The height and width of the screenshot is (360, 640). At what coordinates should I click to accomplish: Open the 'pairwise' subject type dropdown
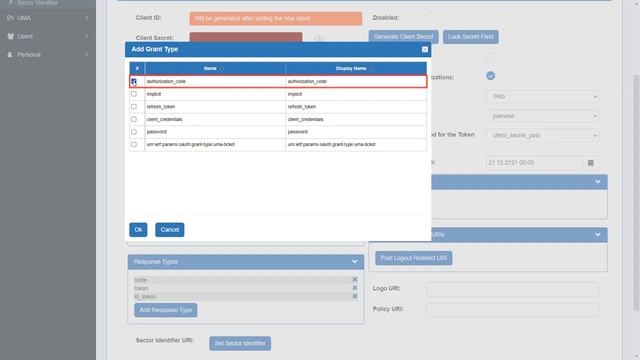tap(542, 116)
